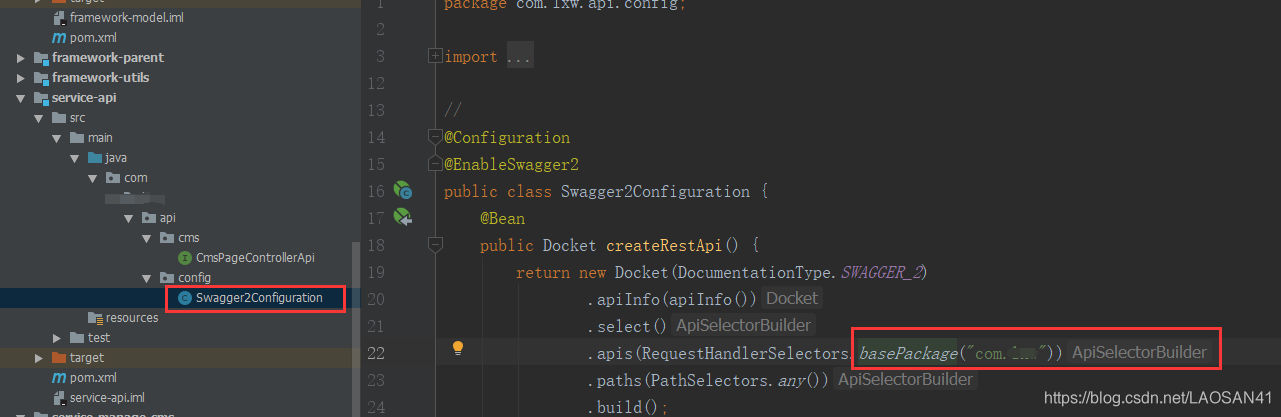1281x417 pixels.
Task: Collapse the config package
Action: click(147, 278)
